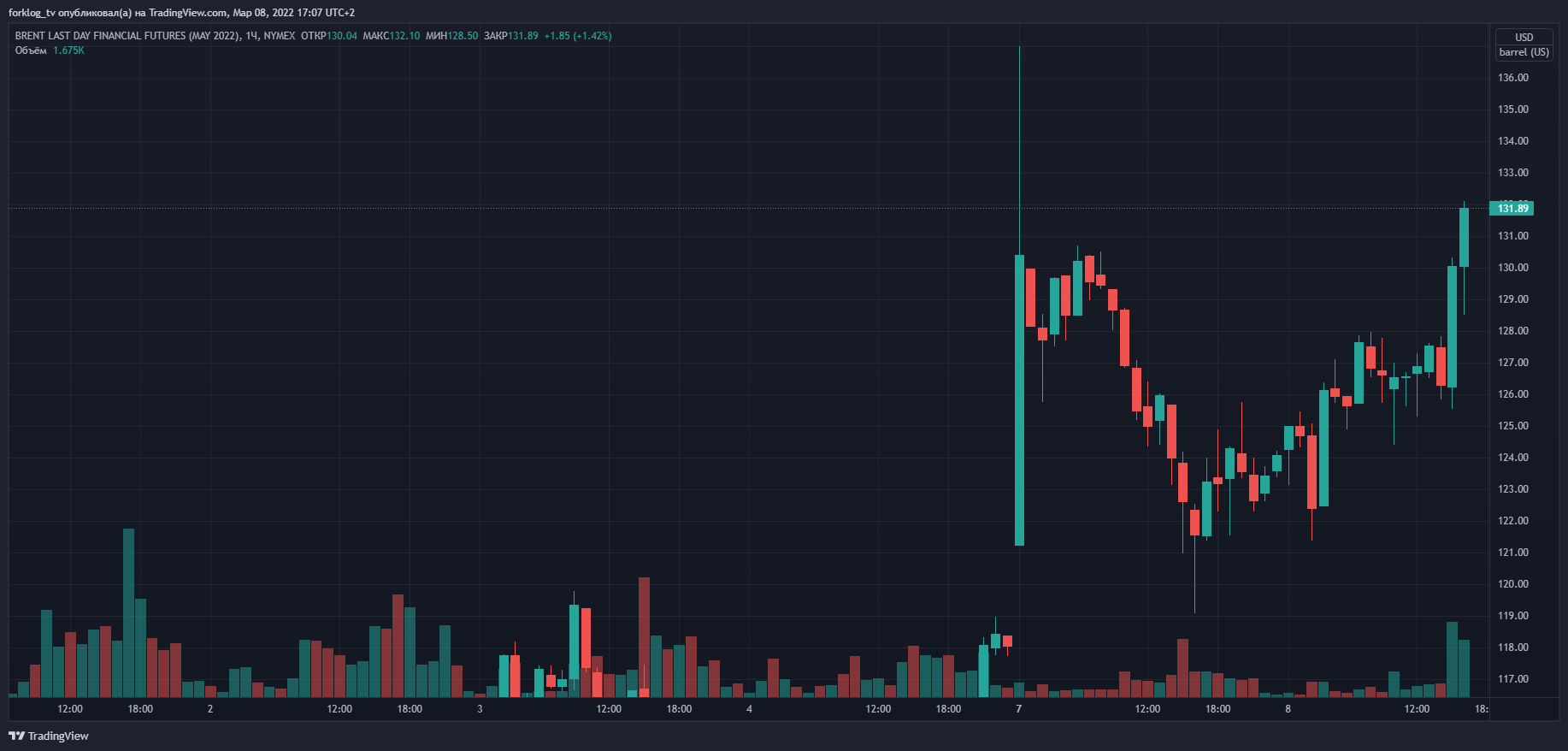Click the +1.85 (+1.42%) change value

[x=578, y=36]
